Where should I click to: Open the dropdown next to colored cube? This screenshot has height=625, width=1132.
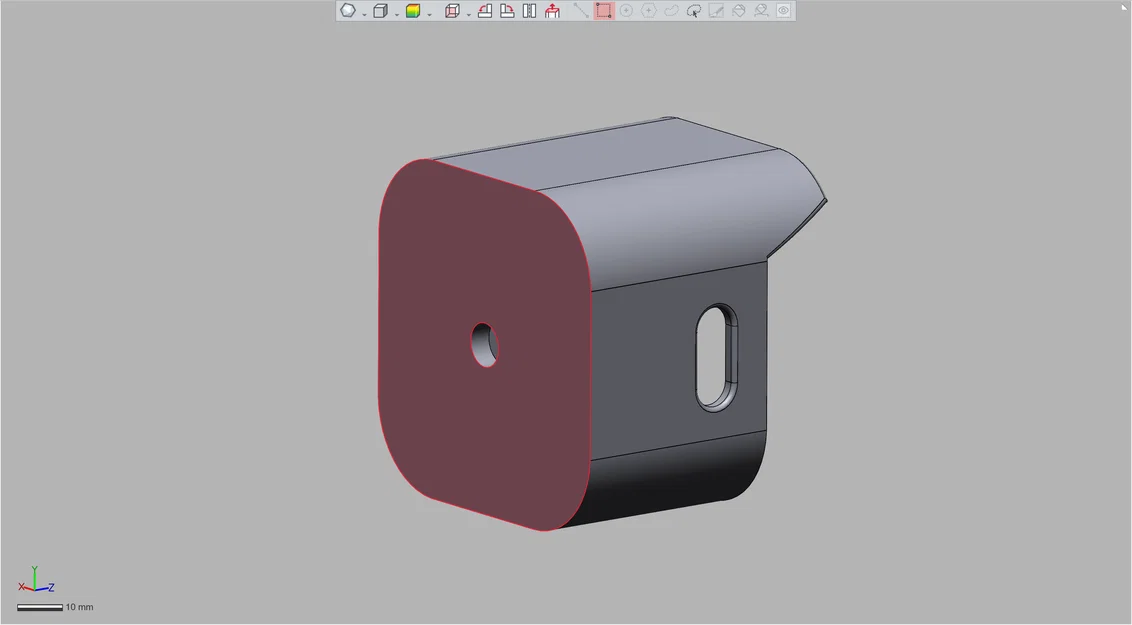[430, 14]
